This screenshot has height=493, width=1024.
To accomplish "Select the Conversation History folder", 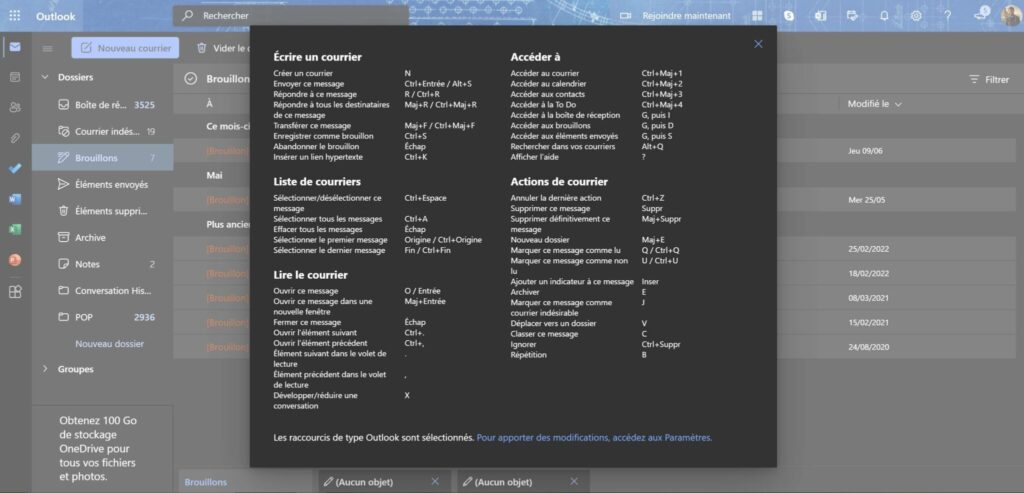I will click(x=103, y=291).
